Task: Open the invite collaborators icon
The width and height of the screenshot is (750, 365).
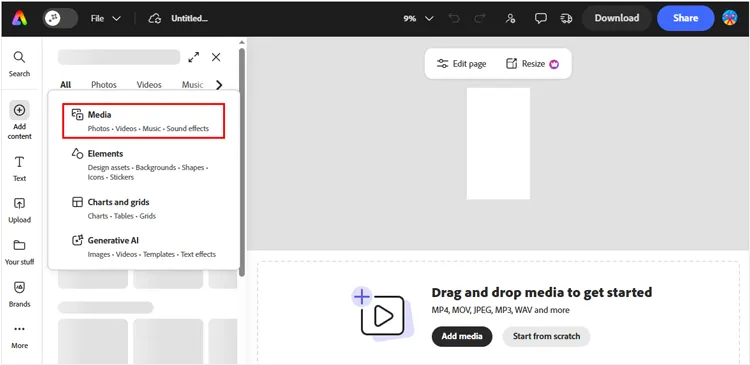Action: (x=510, y=18)
